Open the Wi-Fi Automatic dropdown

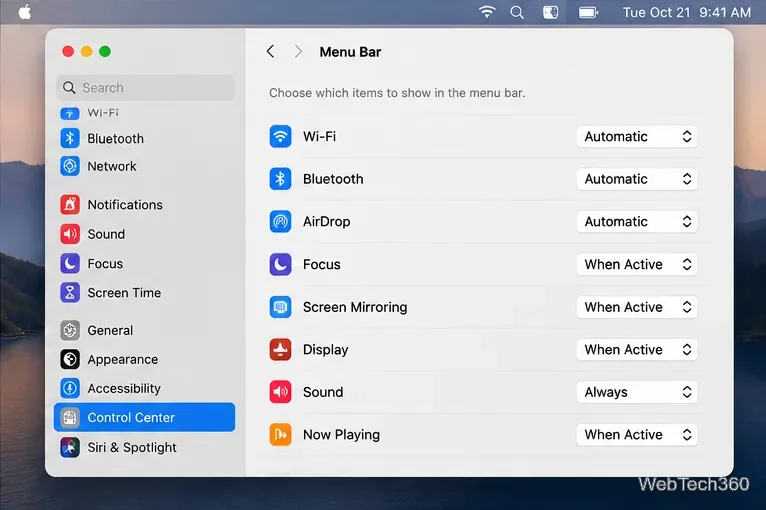(x=637, y=136)
